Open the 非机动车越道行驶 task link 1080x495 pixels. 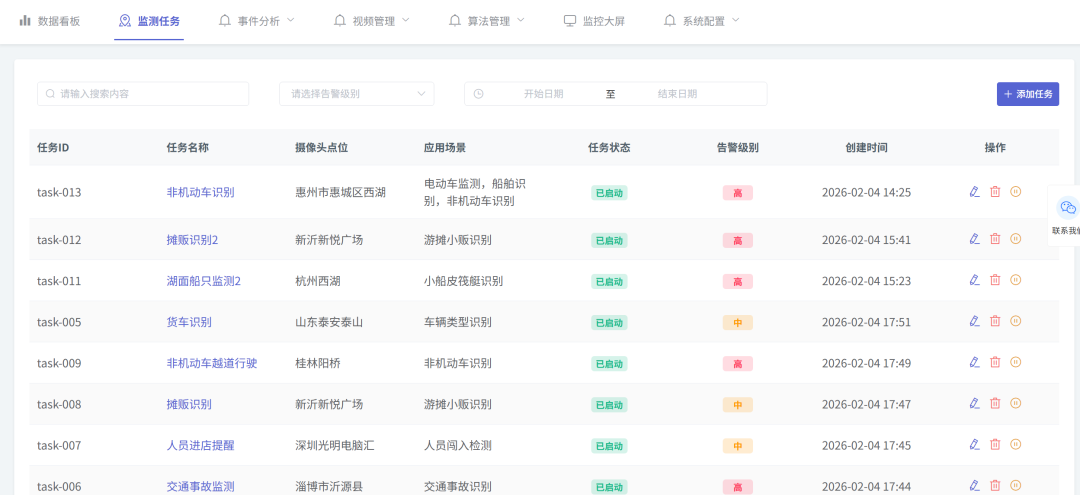click(211, 363)
